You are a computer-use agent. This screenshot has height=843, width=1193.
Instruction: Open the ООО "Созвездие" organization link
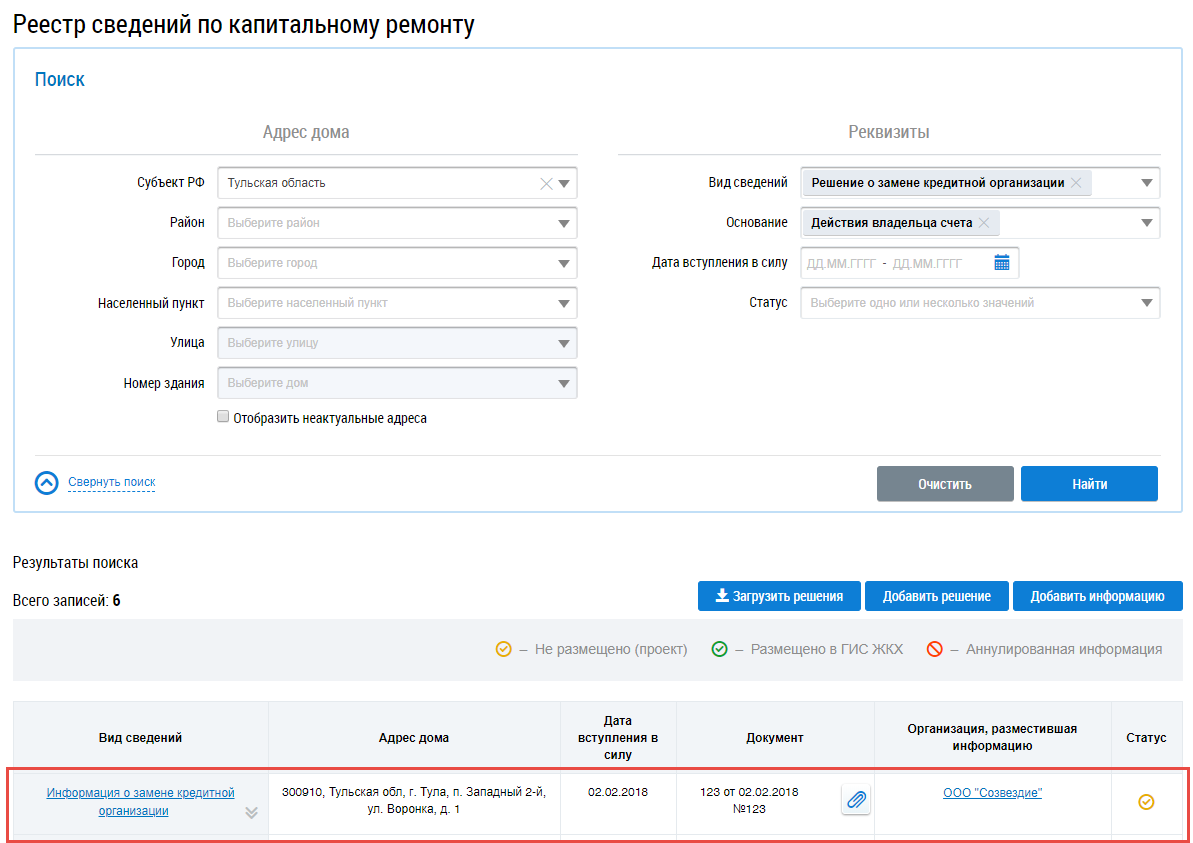click(992, 793)
